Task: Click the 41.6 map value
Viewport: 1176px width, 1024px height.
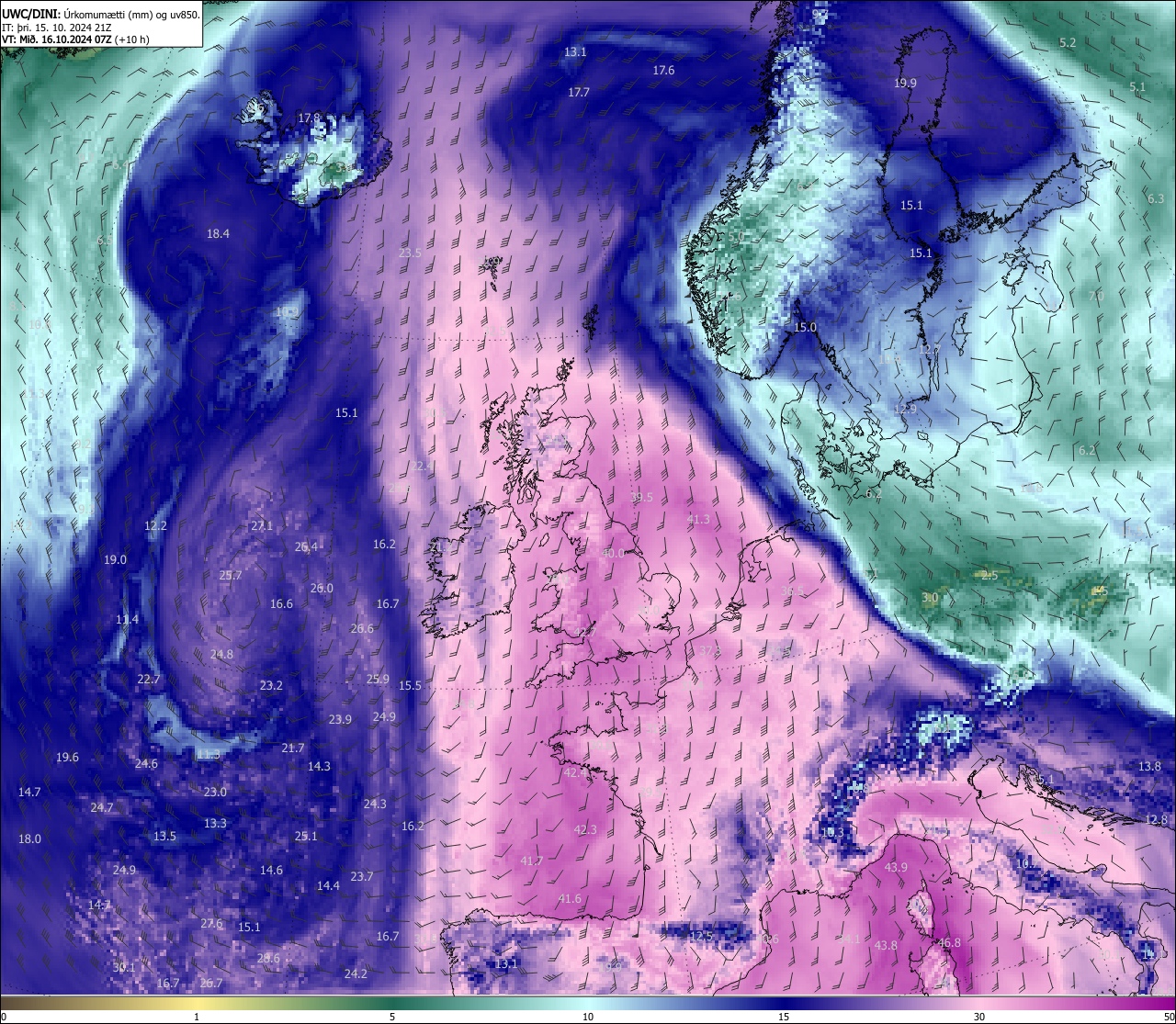Action: (x=570, y=898)
